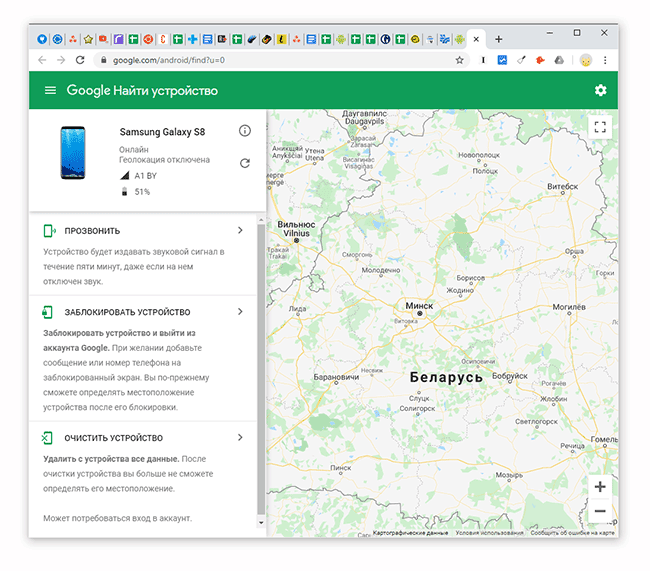Switch to the yellow 'l' icon tab

(281, 39)
